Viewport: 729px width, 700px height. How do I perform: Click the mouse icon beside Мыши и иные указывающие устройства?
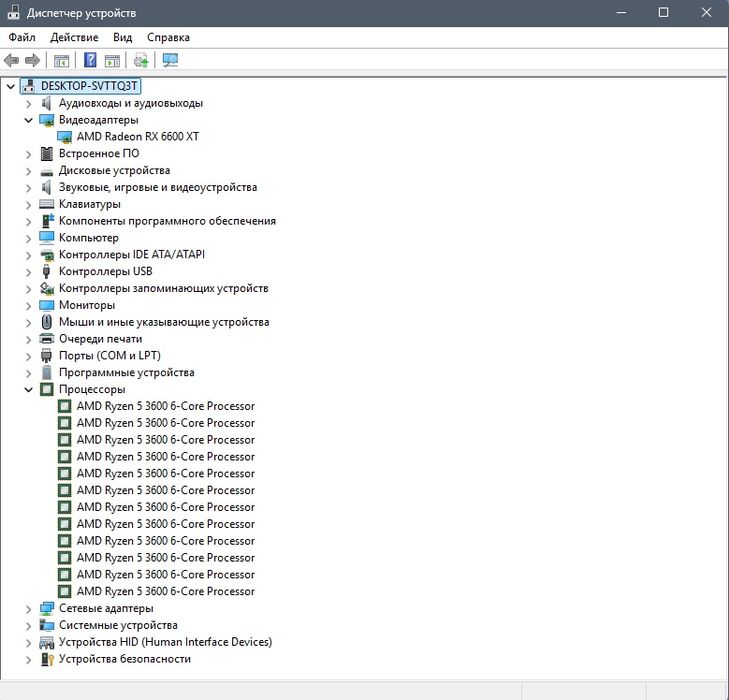point(46,322)
